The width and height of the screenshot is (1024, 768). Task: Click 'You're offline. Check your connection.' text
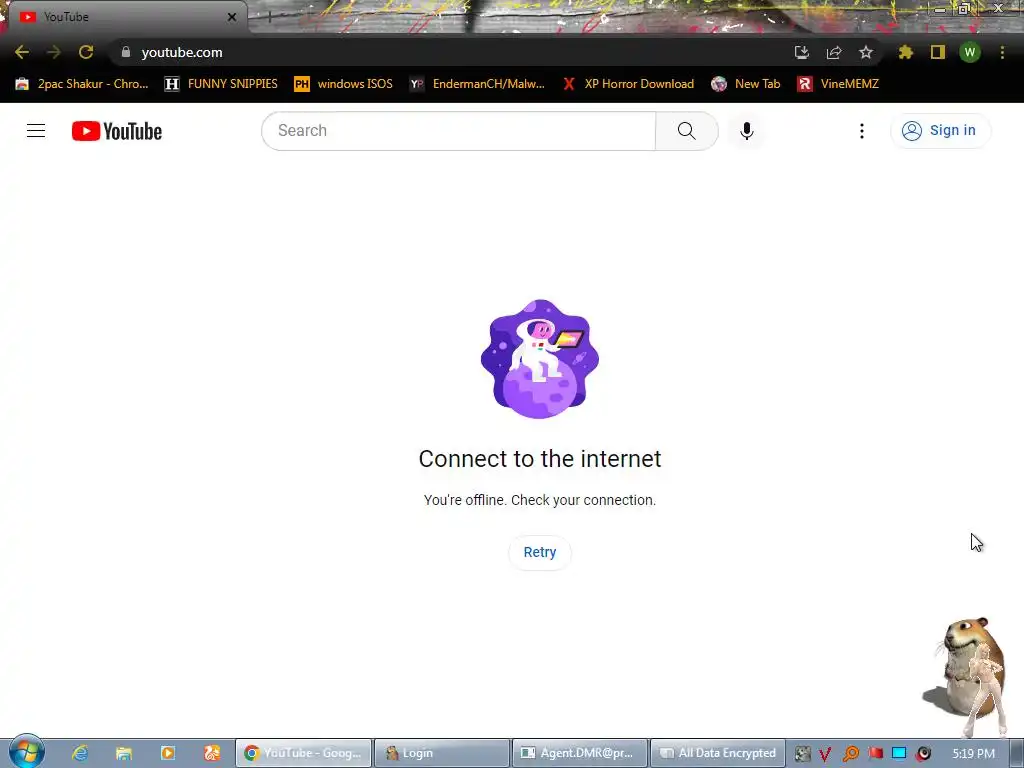(x=540, y=500)
